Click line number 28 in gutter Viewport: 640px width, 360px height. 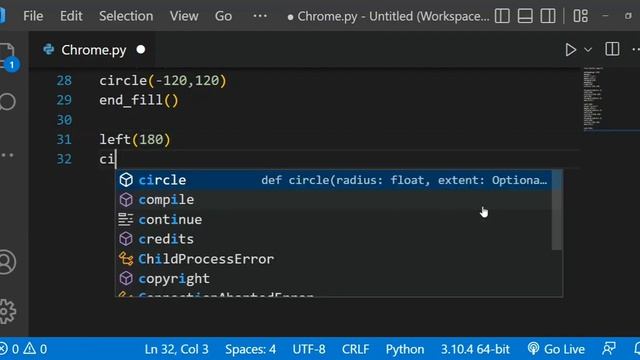click(x=64, y=80)
